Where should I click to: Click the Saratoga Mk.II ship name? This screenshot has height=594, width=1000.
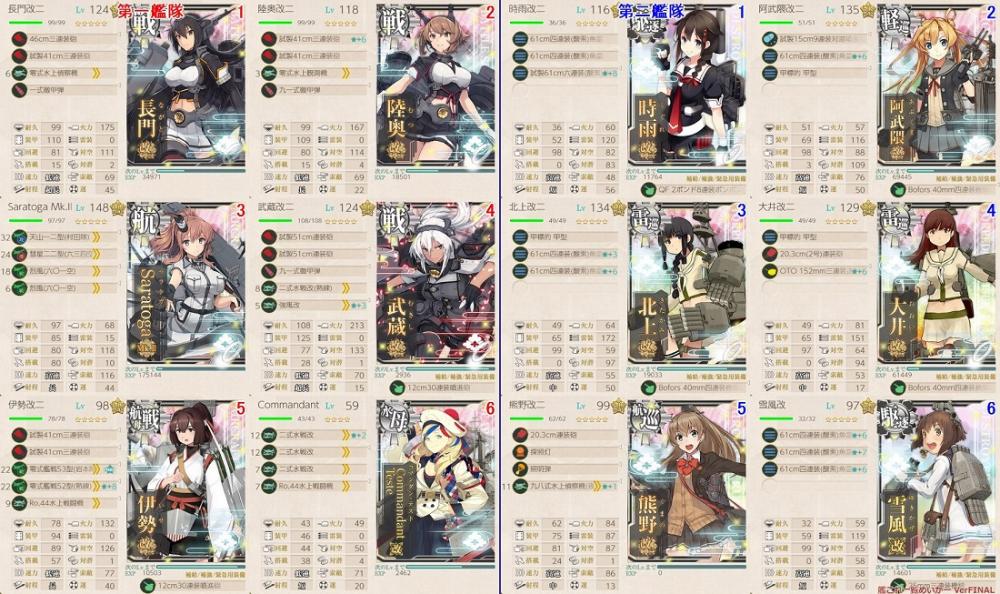point(40,207)
